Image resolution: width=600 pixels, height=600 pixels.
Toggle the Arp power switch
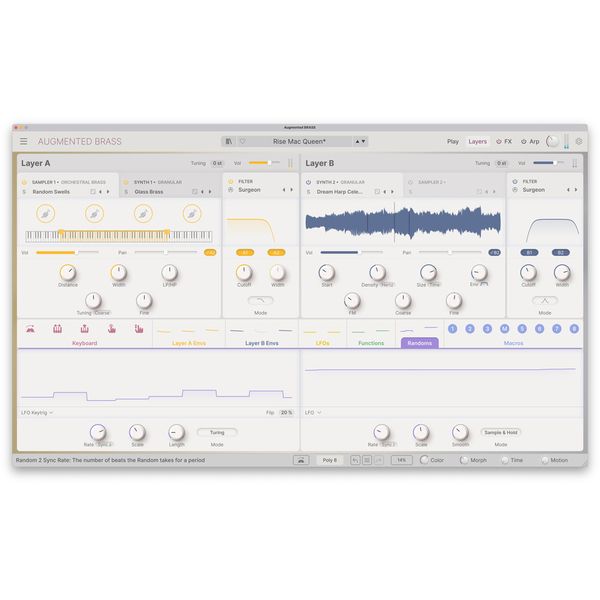[523, 142]
